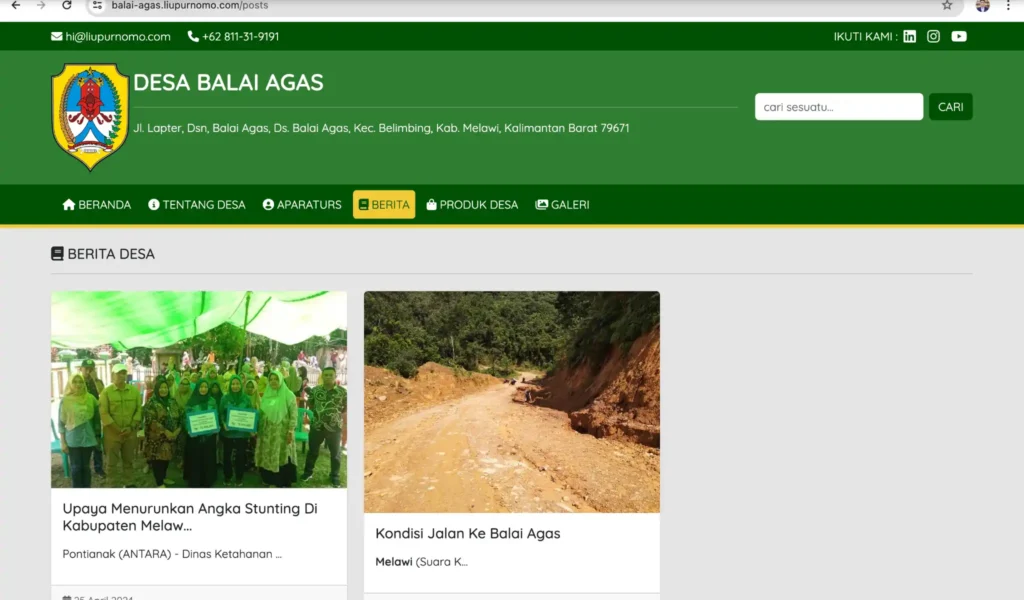This screenshot has width=1024, height=600.
Task: Click the phone handset icon
Action: point(193,37)
